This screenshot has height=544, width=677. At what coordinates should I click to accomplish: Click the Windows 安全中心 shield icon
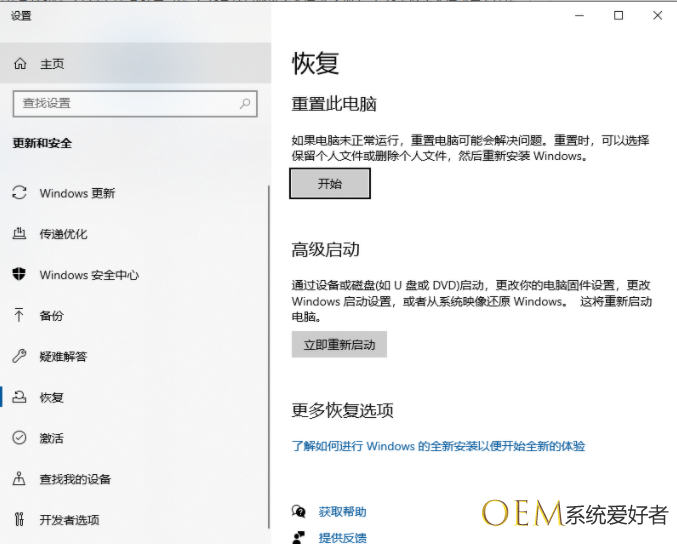coord(19,275)
